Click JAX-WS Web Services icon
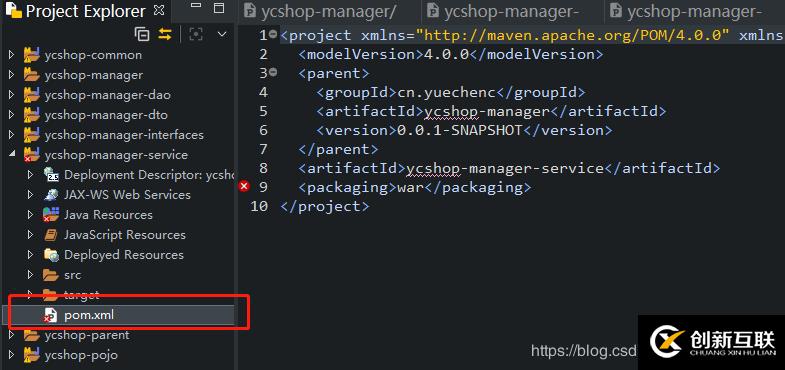The width and height of the screenshot is (785, 370). (x=51, y=195)
